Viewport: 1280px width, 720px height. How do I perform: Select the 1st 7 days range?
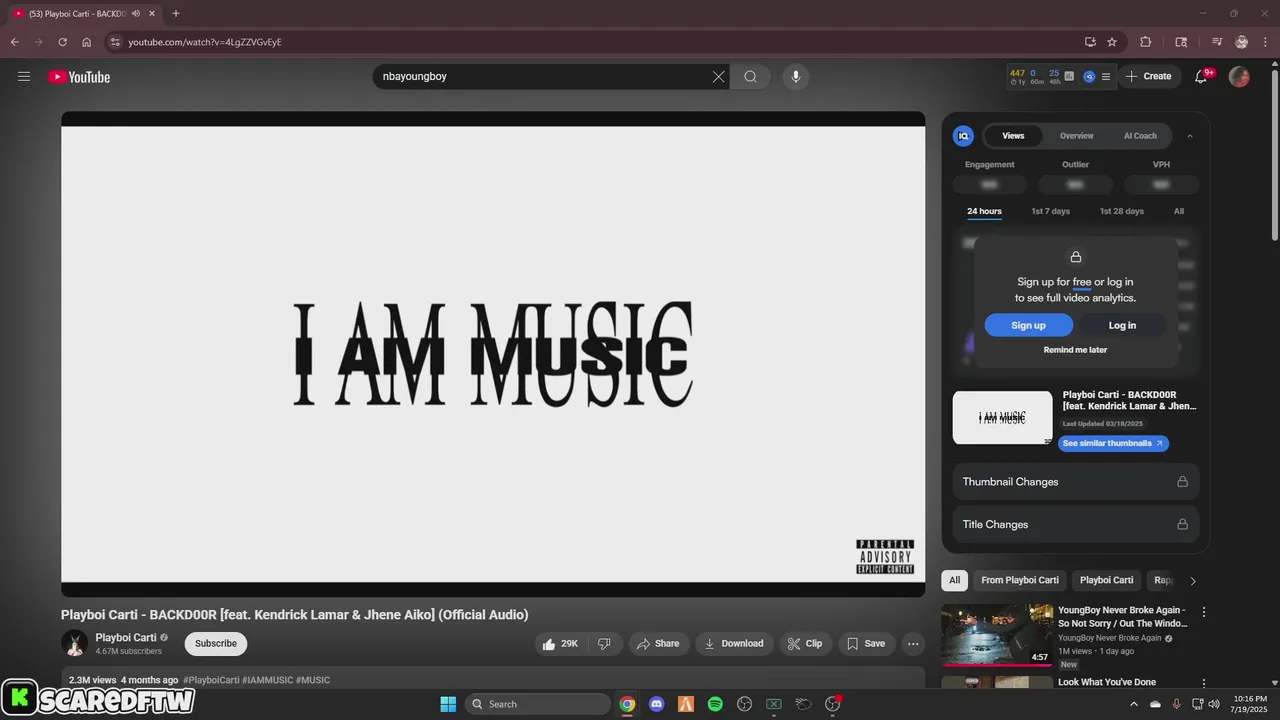pos(1051,211)
